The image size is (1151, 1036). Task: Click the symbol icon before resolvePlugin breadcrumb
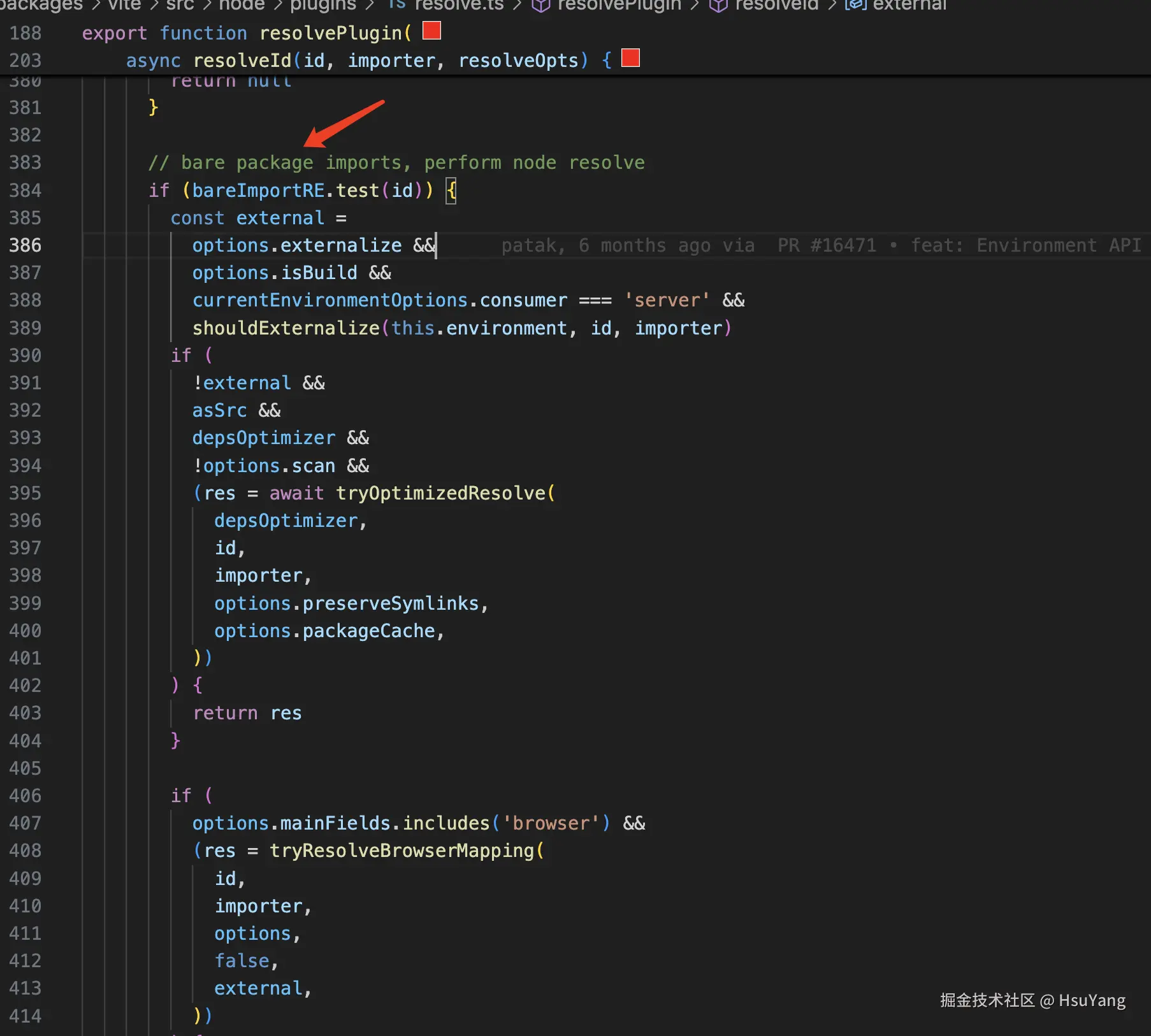point(540,5)
